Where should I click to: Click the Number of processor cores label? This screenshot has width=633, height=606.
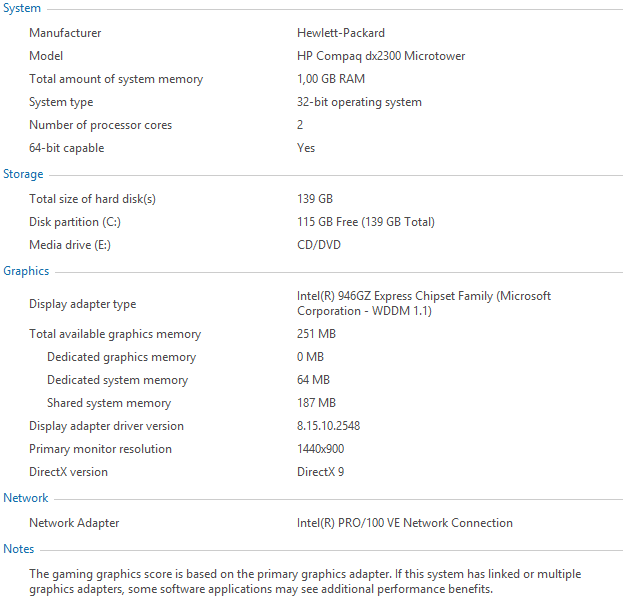click(101, 125)
